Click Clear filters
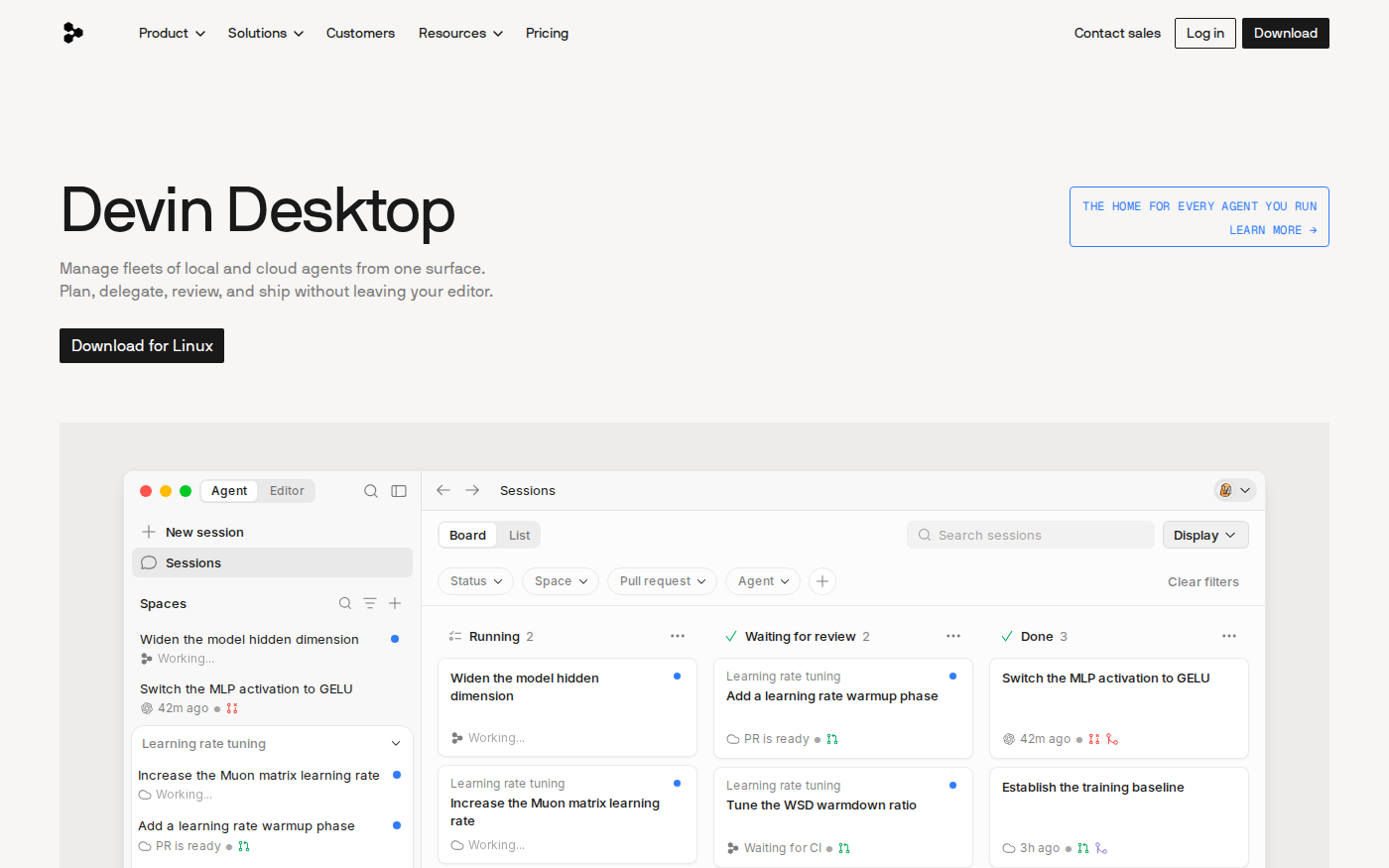1389x868 pixels. [x=1202, y=582]
